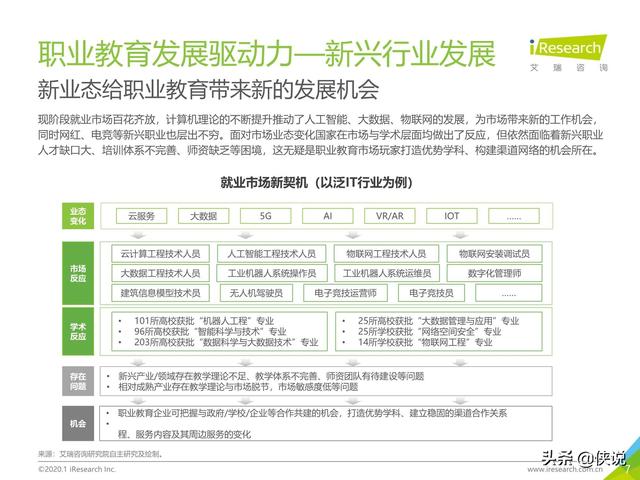The width and height of the screenshot is (640, 480).
Task: Click the 职业教育企业可把握 bullet line
Action: tap(312, 413)
